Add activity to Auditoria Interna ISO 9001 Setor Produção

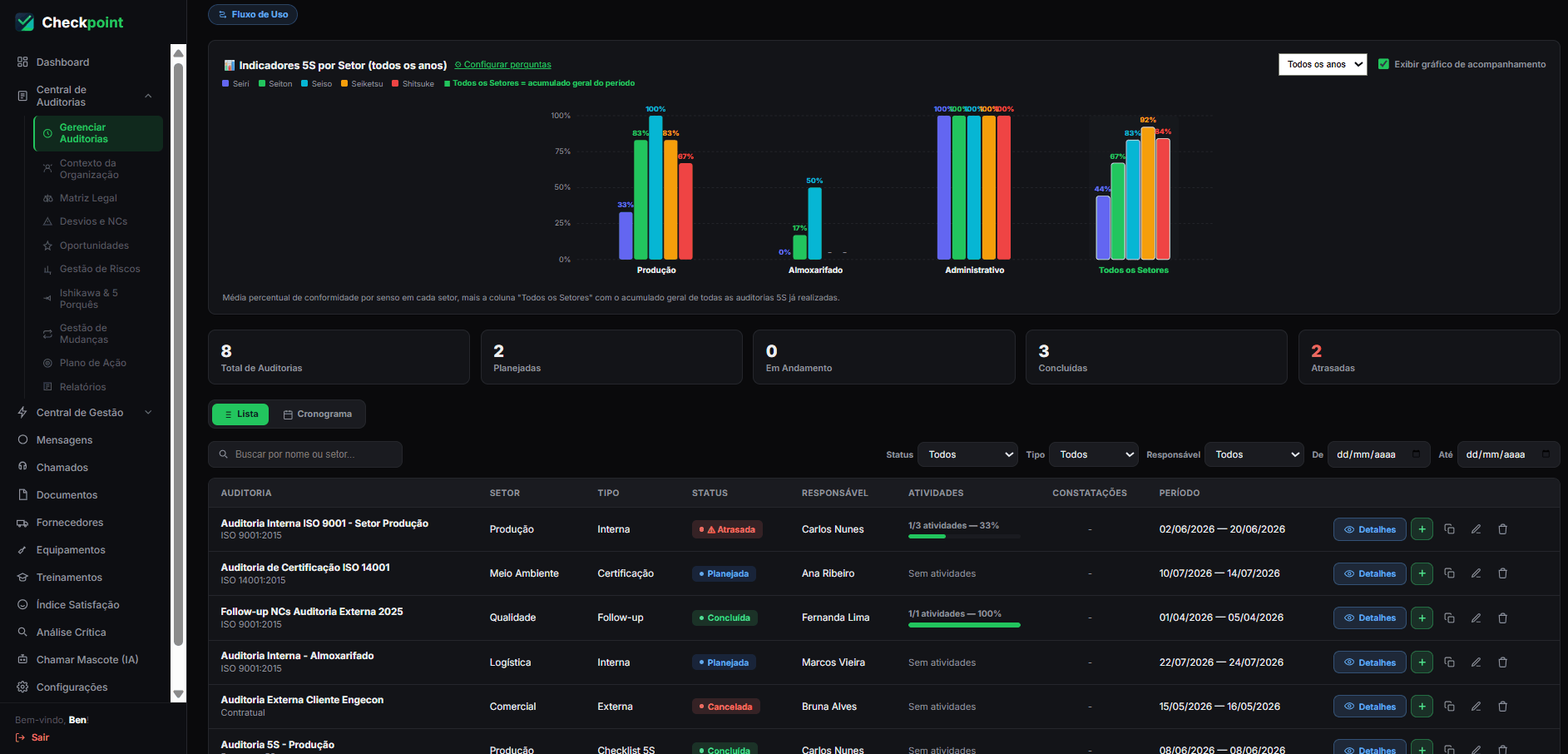1422,529
